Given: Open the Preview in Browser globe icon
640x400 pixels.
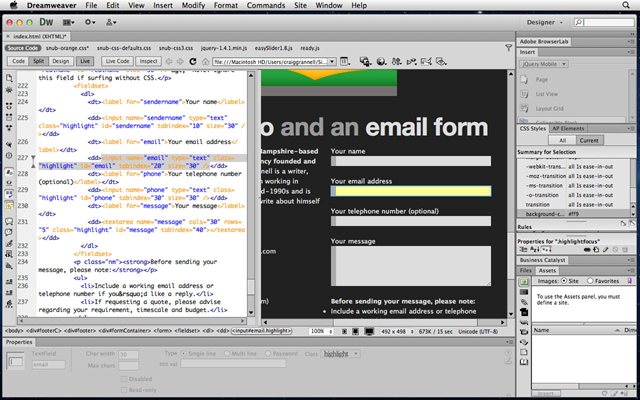Looking at the screenshot, I should (381, 62).
